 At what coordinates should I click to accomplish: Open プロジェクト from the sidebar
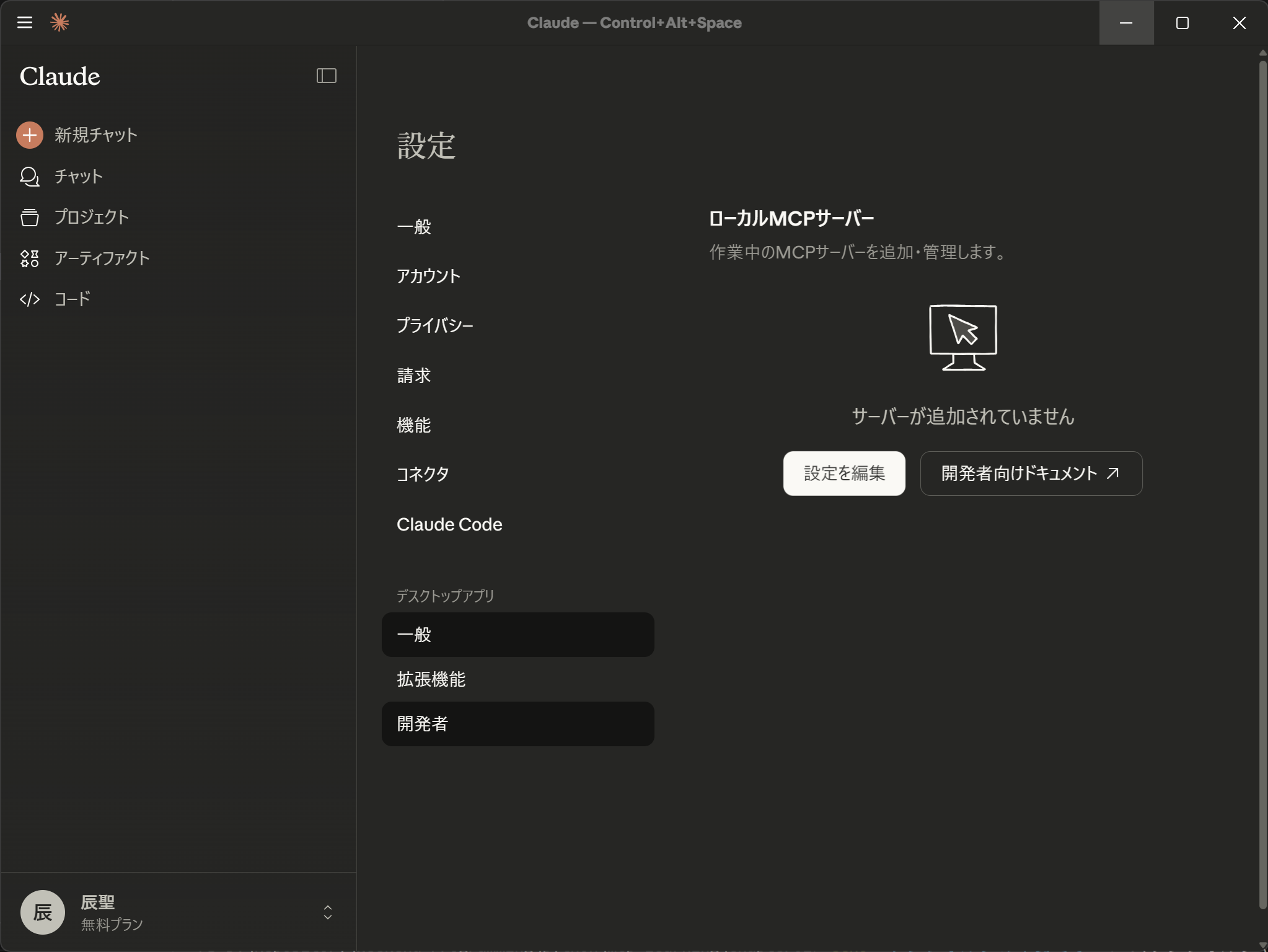coord(90,217)
